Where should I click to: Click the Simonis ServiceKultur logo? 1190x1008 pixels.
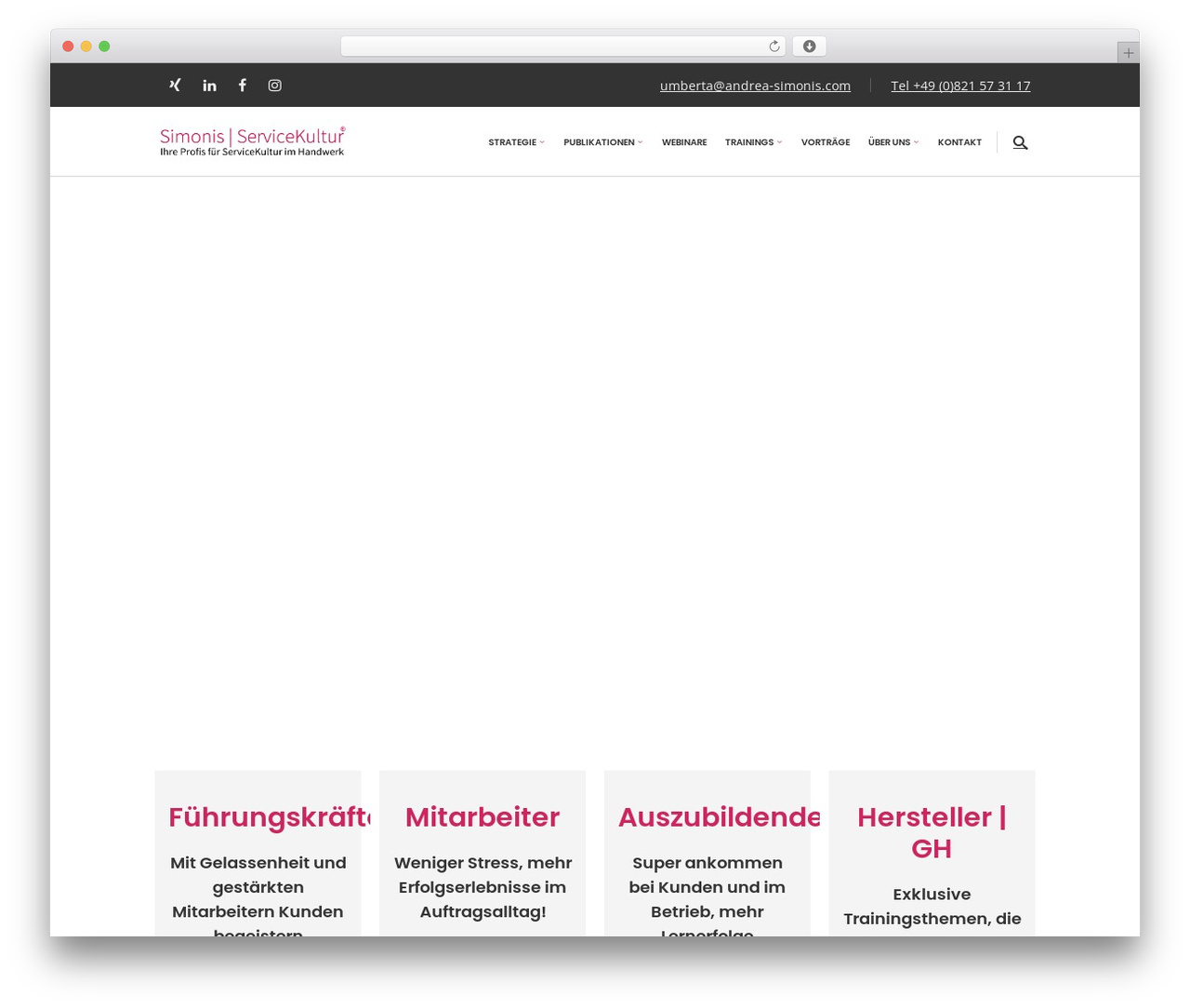tap(252, 141)
